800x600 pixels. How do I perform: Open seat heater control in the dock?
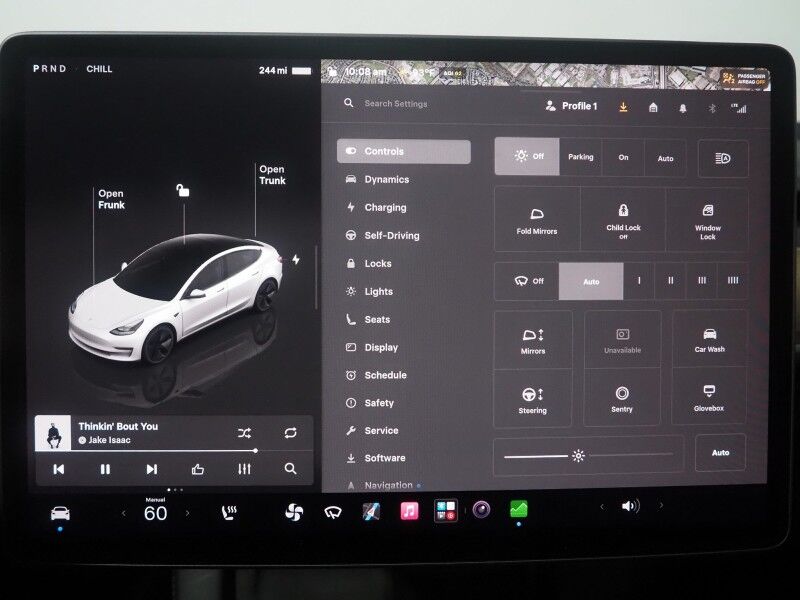tap(229, 512)
